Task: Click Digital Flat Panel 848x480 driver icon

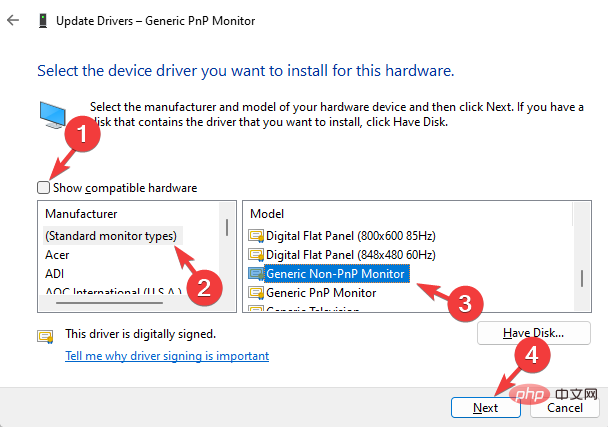Action: pyautogui.click(x=256, y=254)
